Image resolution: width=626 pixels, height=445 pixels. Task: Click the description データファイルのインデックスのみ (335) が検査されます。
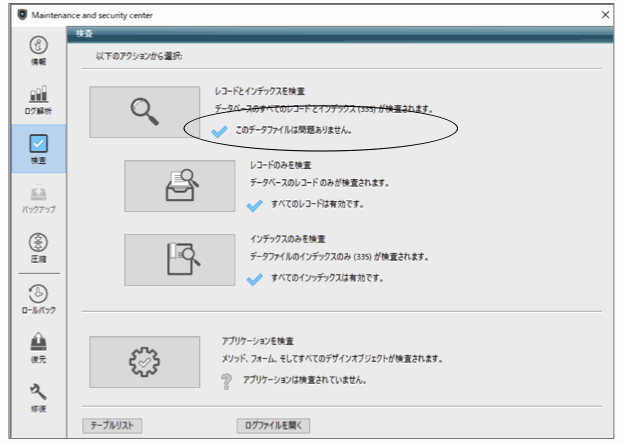tap(339, 256)
